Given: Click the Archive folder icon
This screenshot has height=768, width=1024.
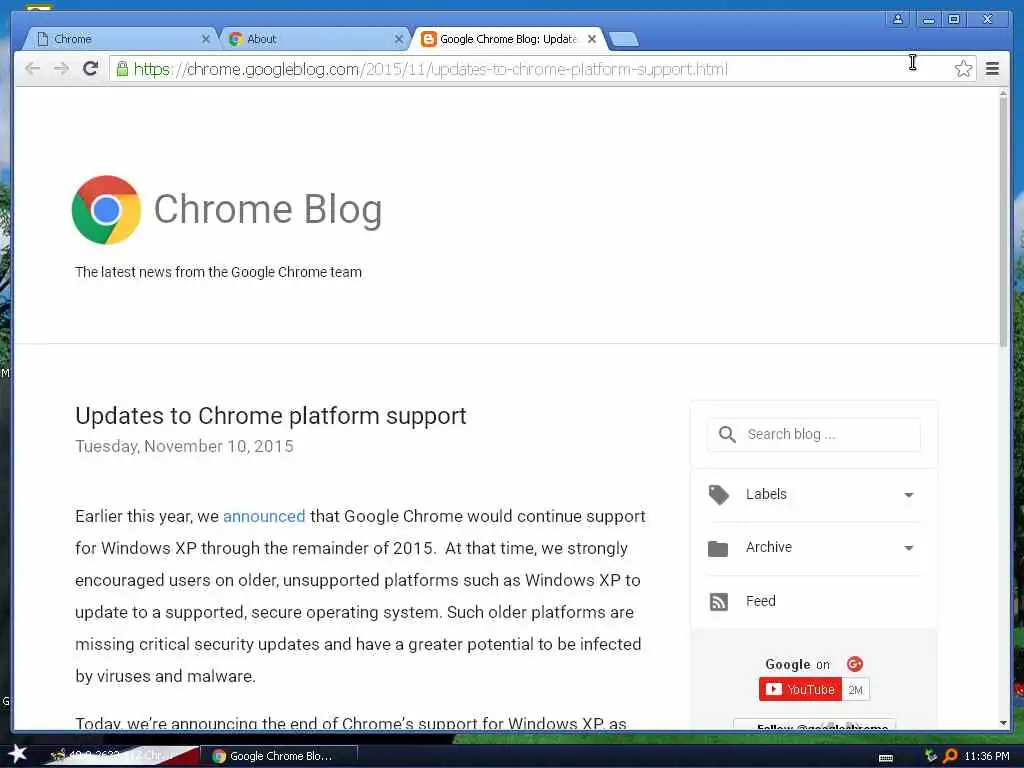Looking at the screenshot, I should [718, 548].
